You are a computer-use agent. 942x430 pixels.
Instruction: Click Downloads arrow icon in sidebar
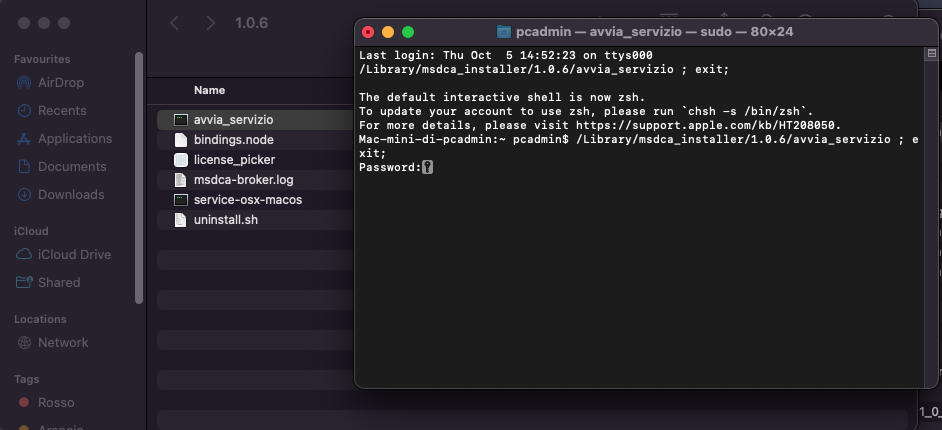pos(24,195)
